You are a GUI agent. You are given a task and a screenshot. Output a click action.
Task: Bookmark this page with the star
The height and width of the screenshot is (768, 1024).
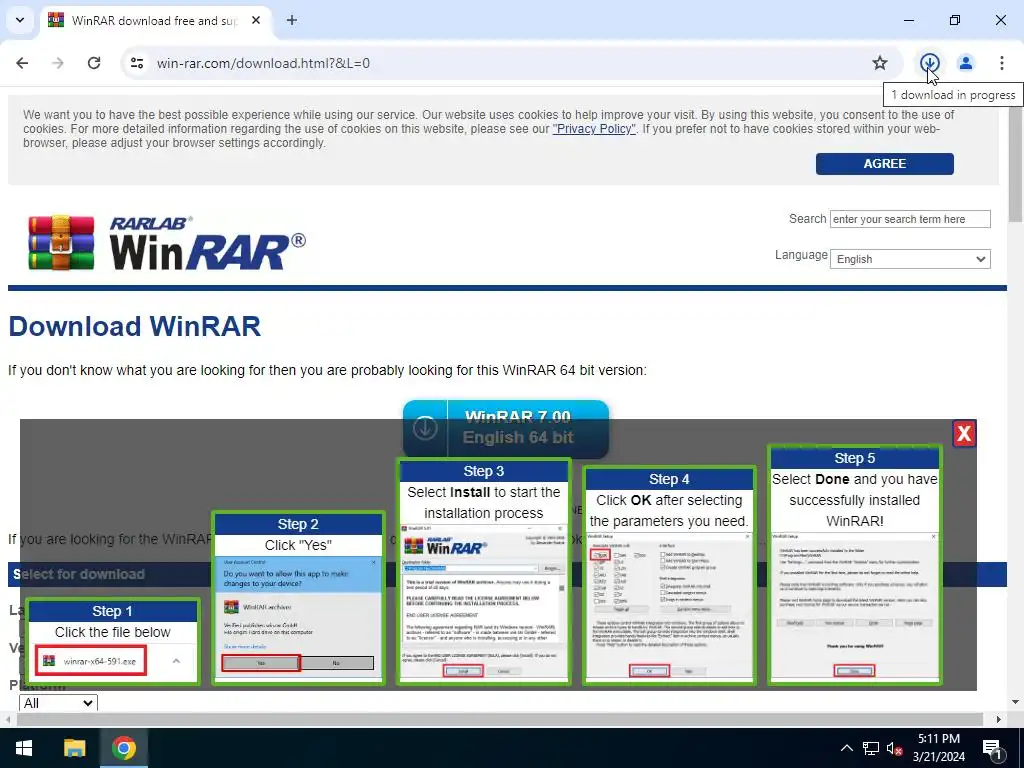pos(880,63)
